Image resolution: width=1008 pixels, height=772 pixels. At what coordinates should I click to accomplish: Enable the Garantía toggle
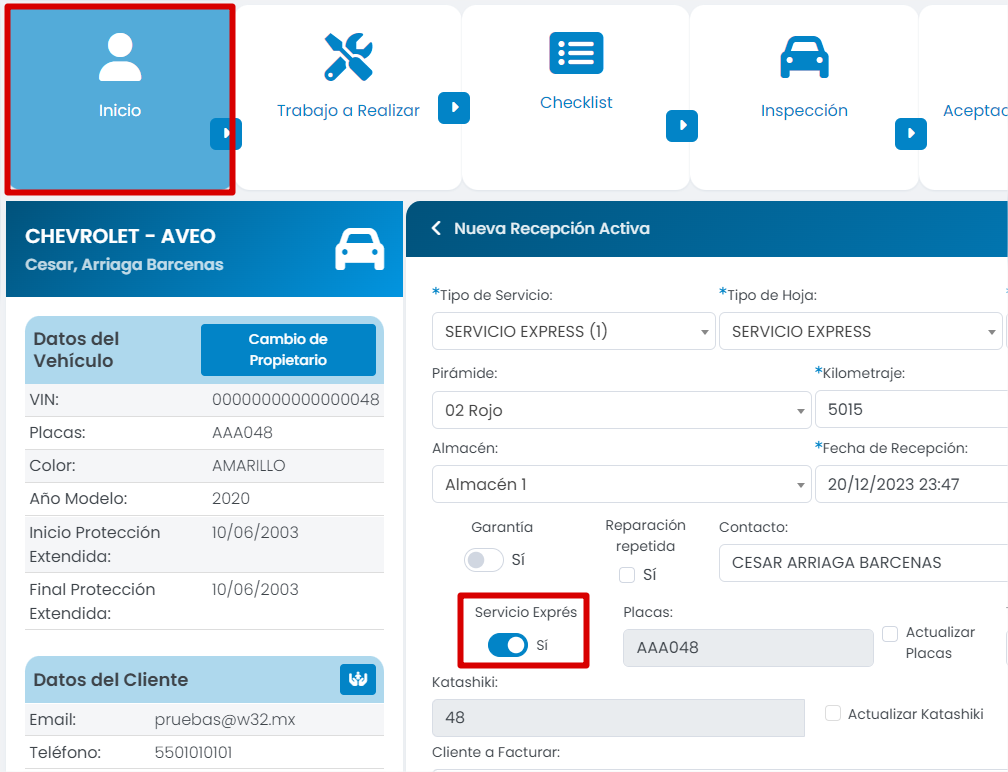[484, 560]
